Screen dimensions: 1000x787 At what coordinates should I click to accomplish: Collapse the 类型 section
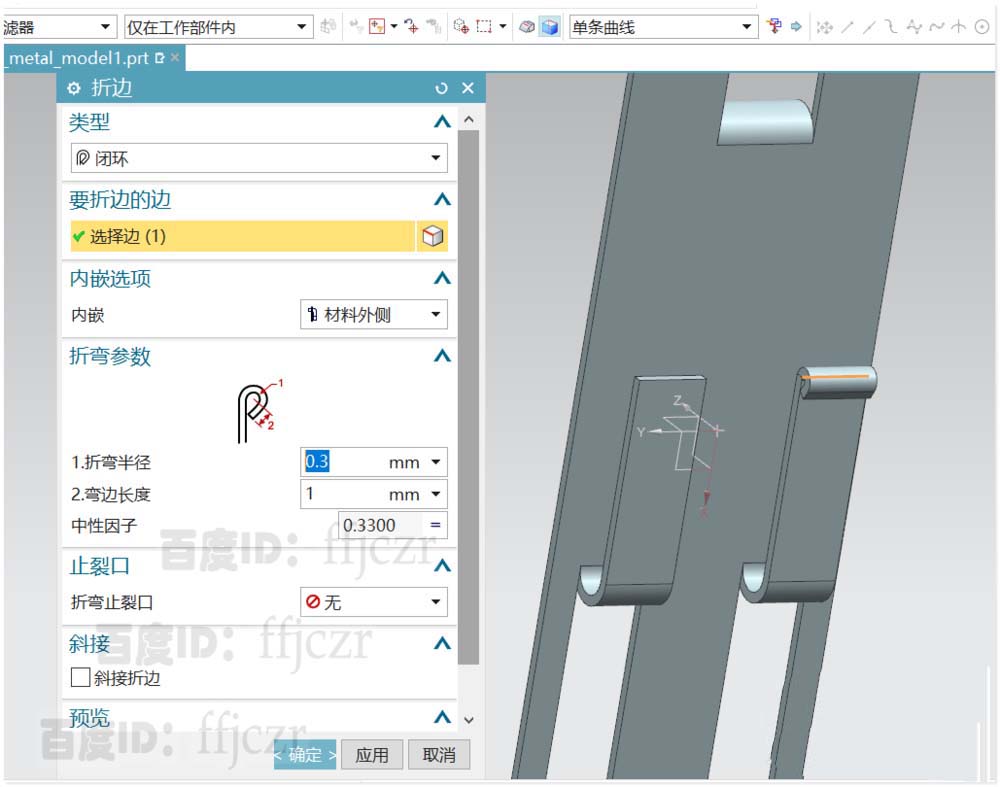pyautogui.click(x=442, y=122)
